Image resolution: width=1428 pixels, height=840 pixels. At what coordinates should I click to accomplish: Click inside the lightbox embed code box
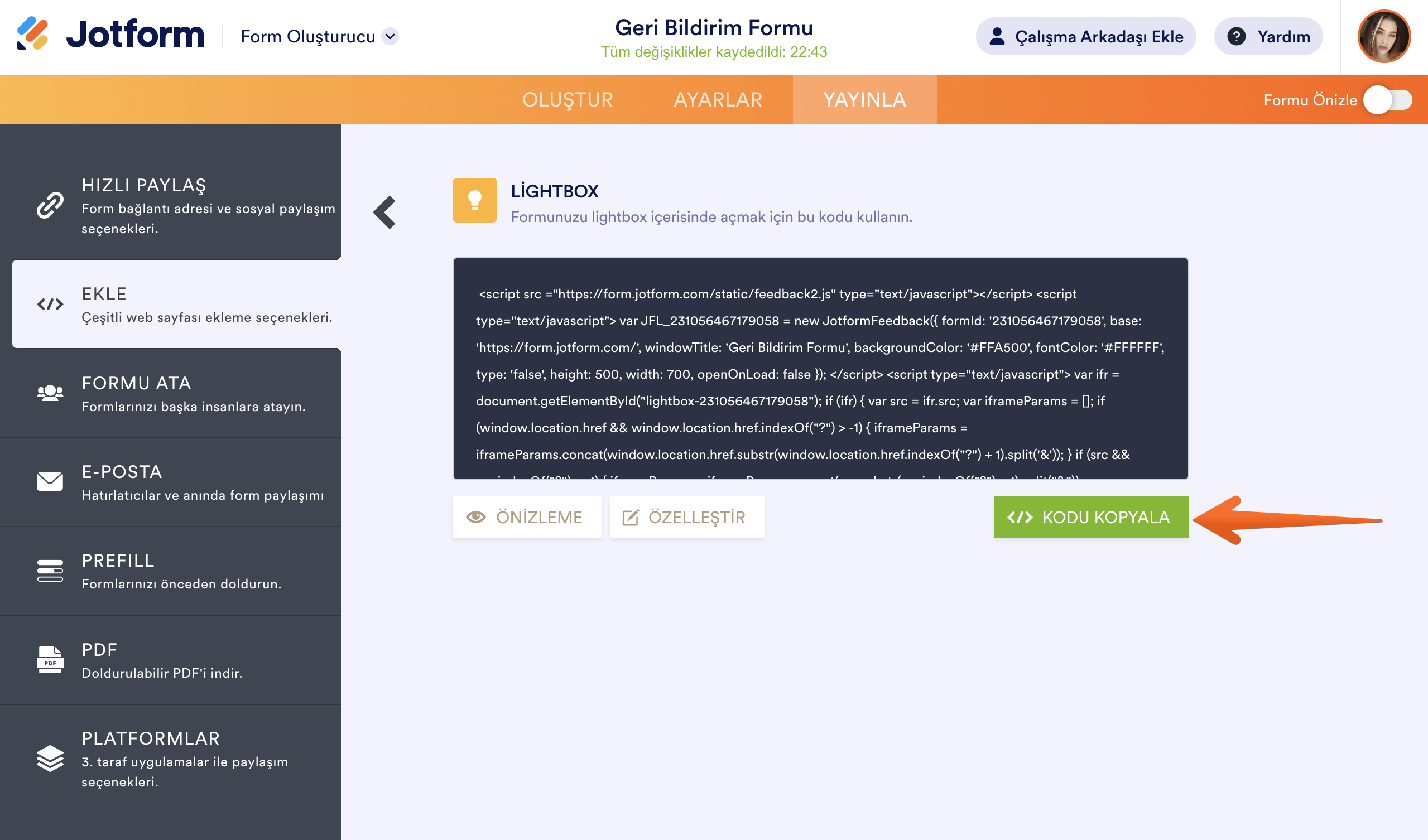click(x=820, y=369)
